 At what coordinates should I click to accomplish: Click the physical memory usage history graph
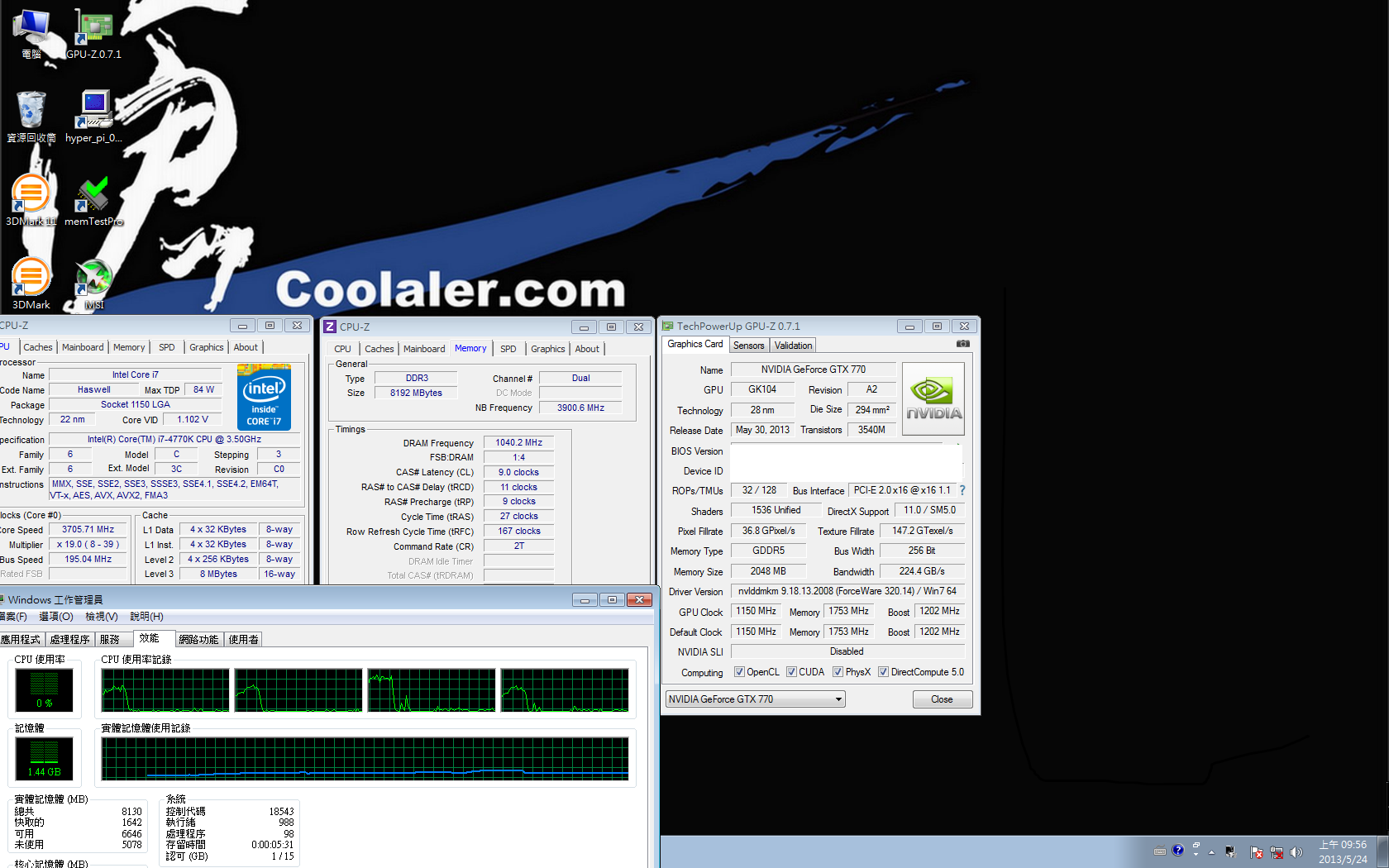[365, 759]
